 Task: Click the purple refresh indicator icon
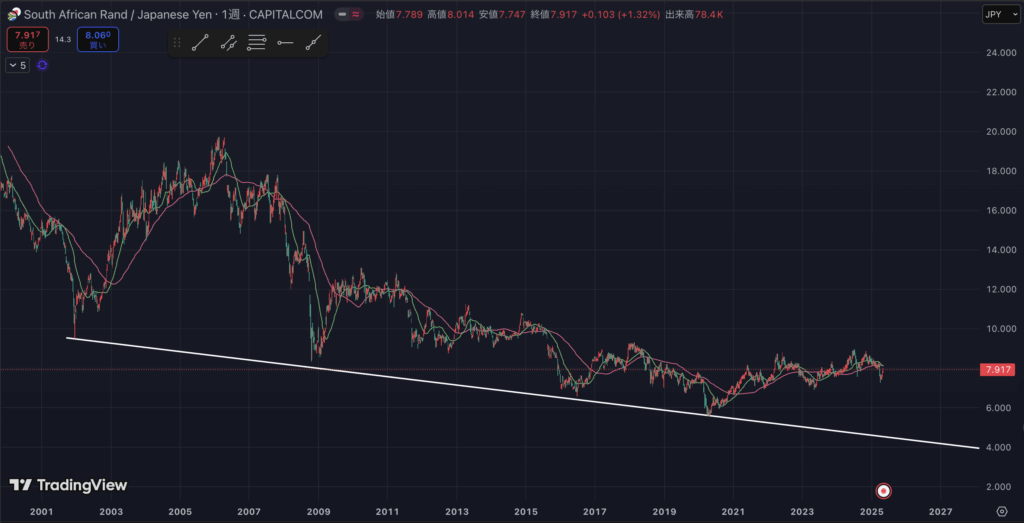pos(42,65)
